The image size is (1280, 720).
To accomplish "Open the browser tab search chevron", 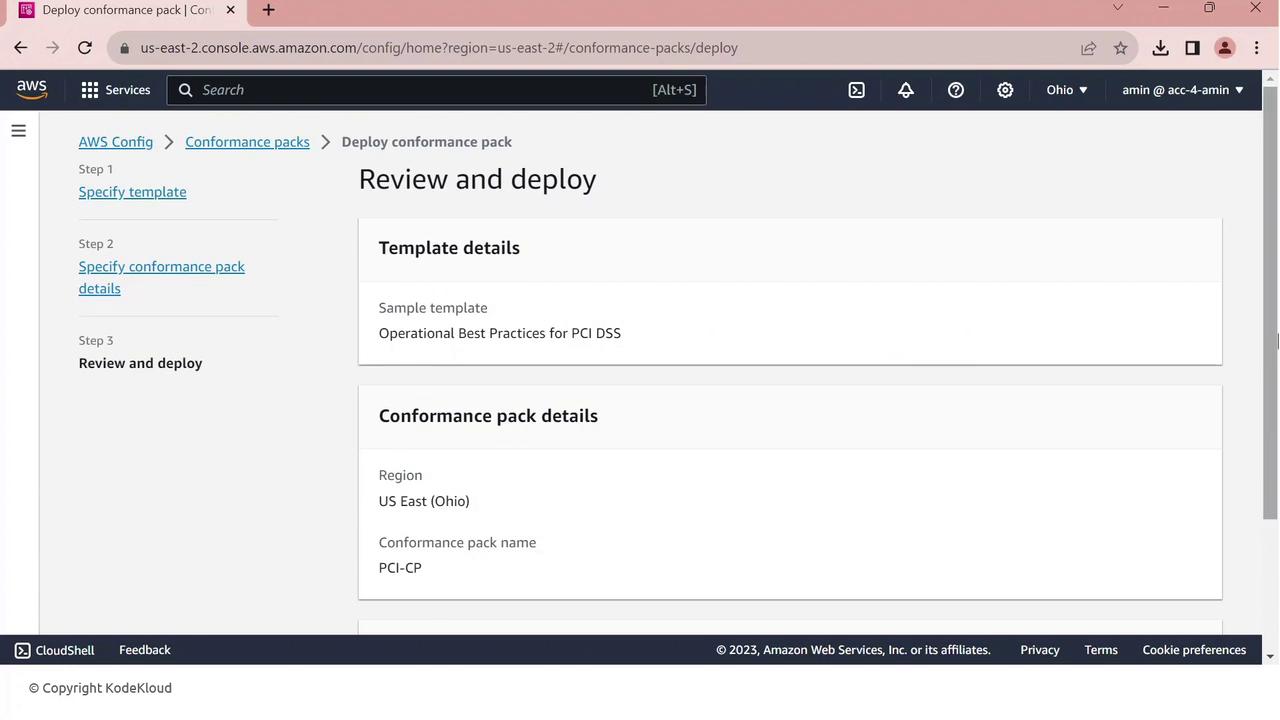I will 1118,8.
